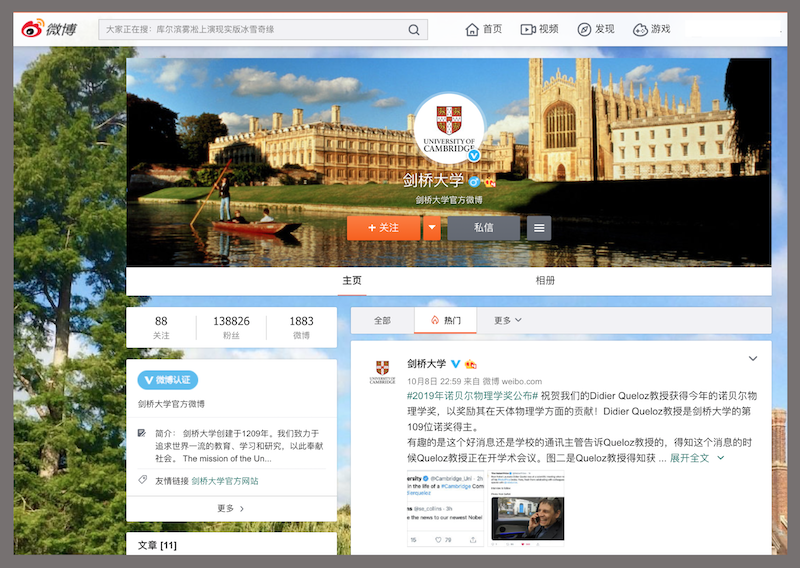Click the Weibo logo icon

coord(36,29)
